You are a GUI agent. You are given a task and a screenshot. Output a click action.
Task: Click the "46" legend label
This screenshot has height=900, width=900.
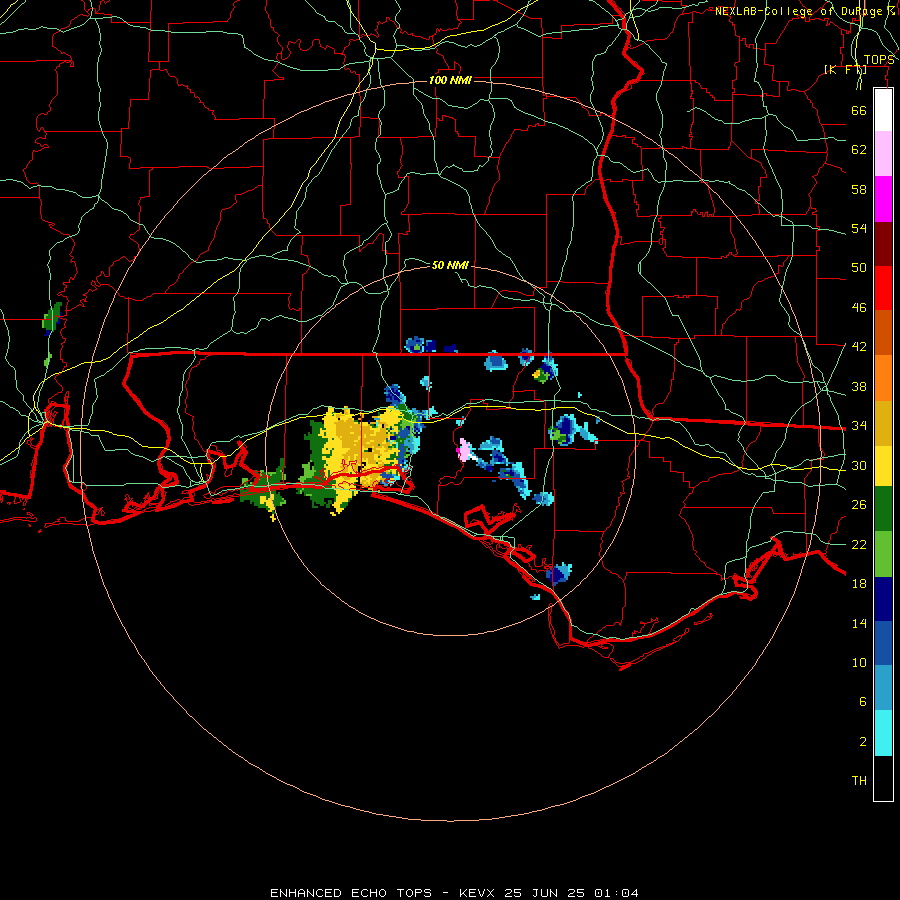pyautogui.click(x=859, y=308)
